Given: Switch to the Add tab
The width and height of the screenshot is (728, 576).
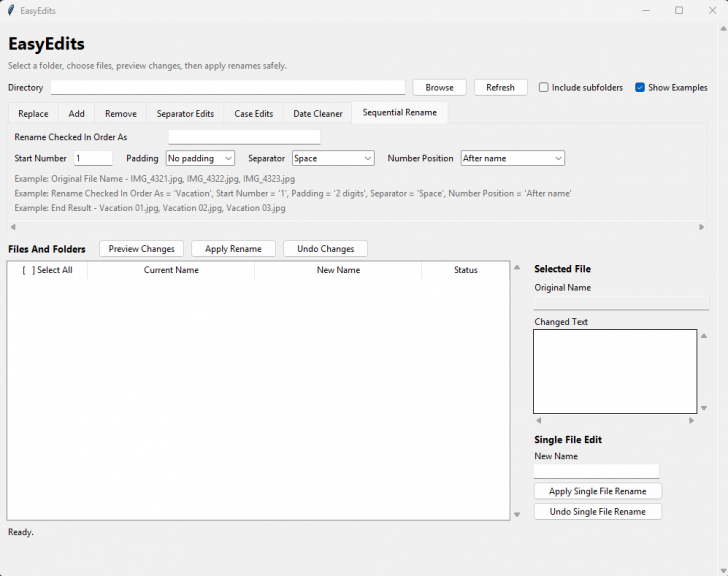Looking at the screenshot, I should pos(77,114).
